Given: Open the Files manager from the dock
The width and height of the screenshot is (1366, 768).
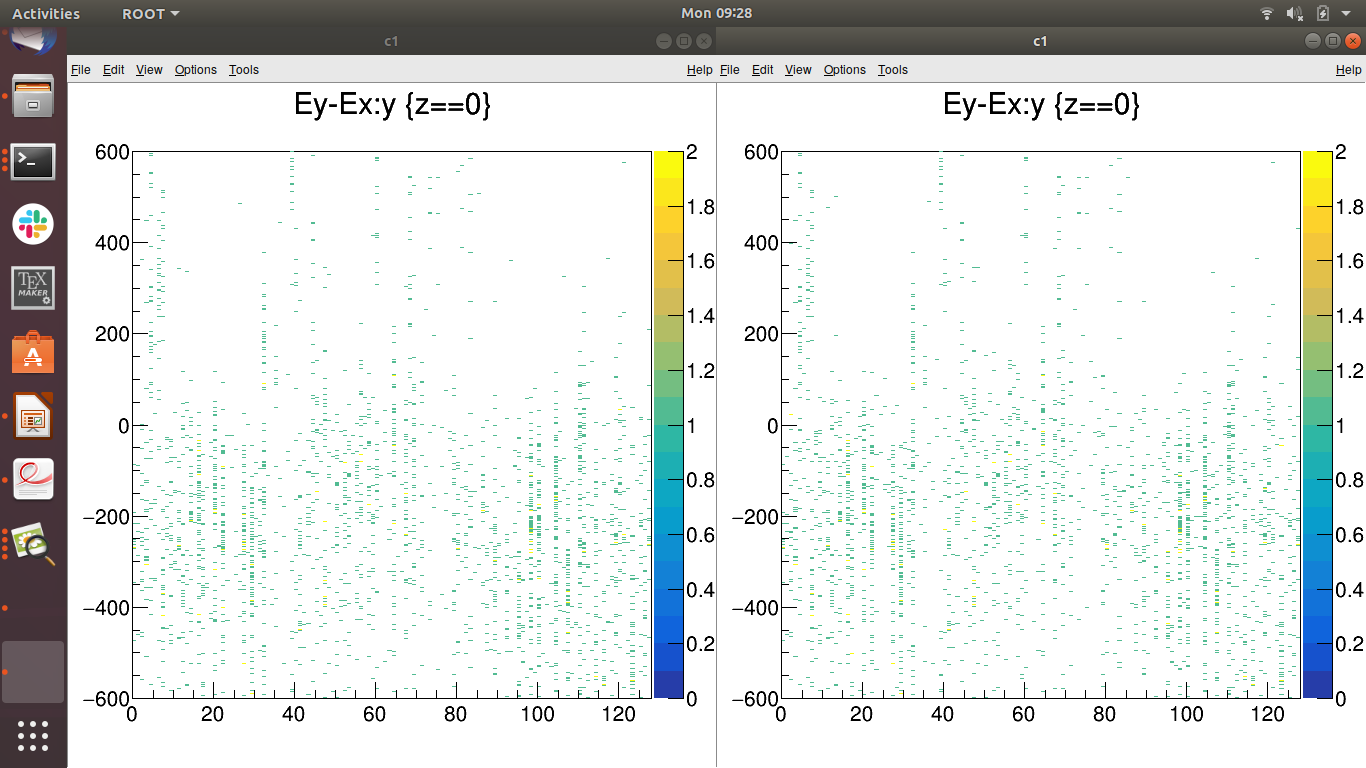Looking at the screenshot, I should pos(34,96).
